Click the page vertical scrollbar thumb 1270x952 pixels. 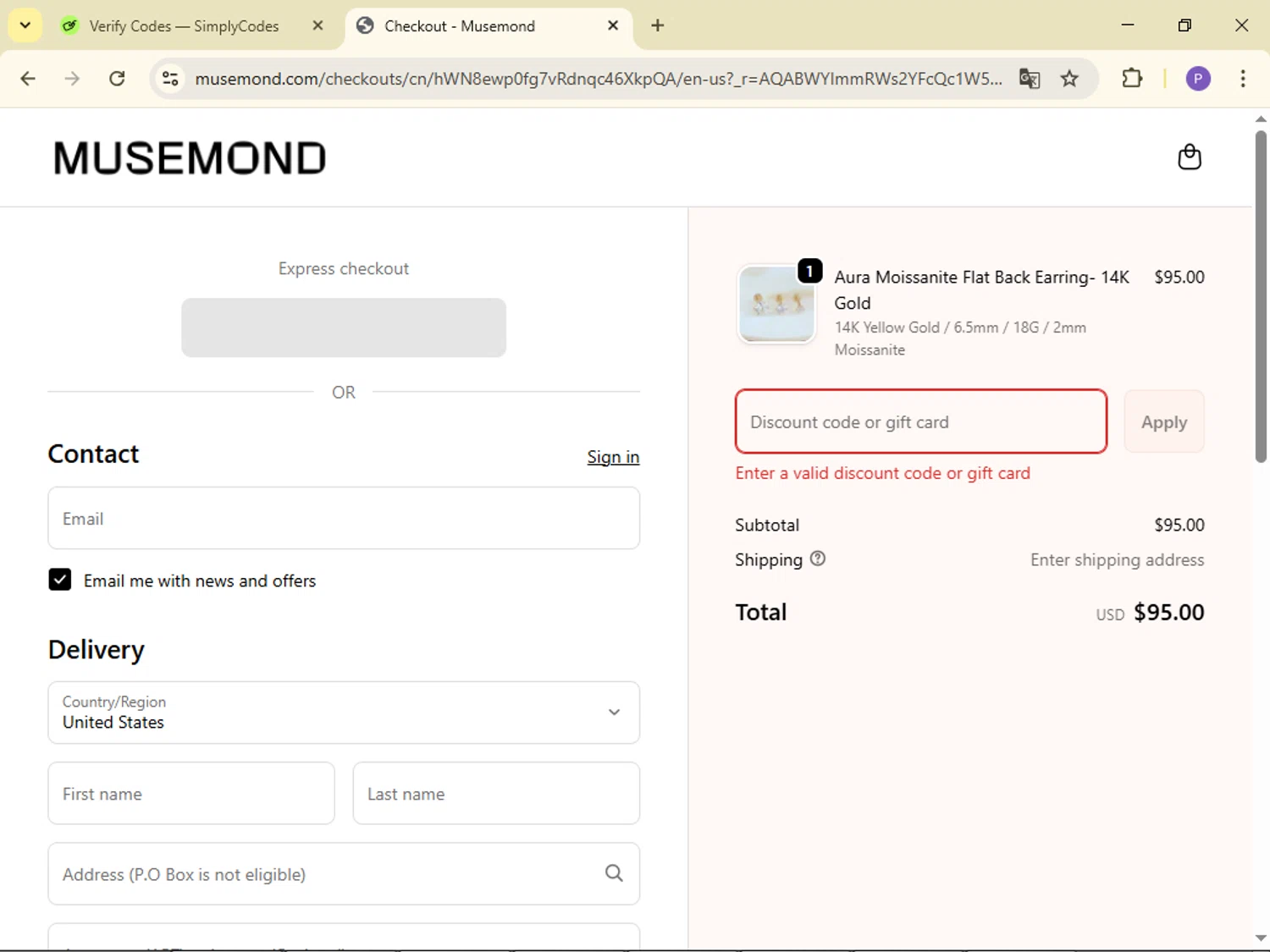point(1261,296)
